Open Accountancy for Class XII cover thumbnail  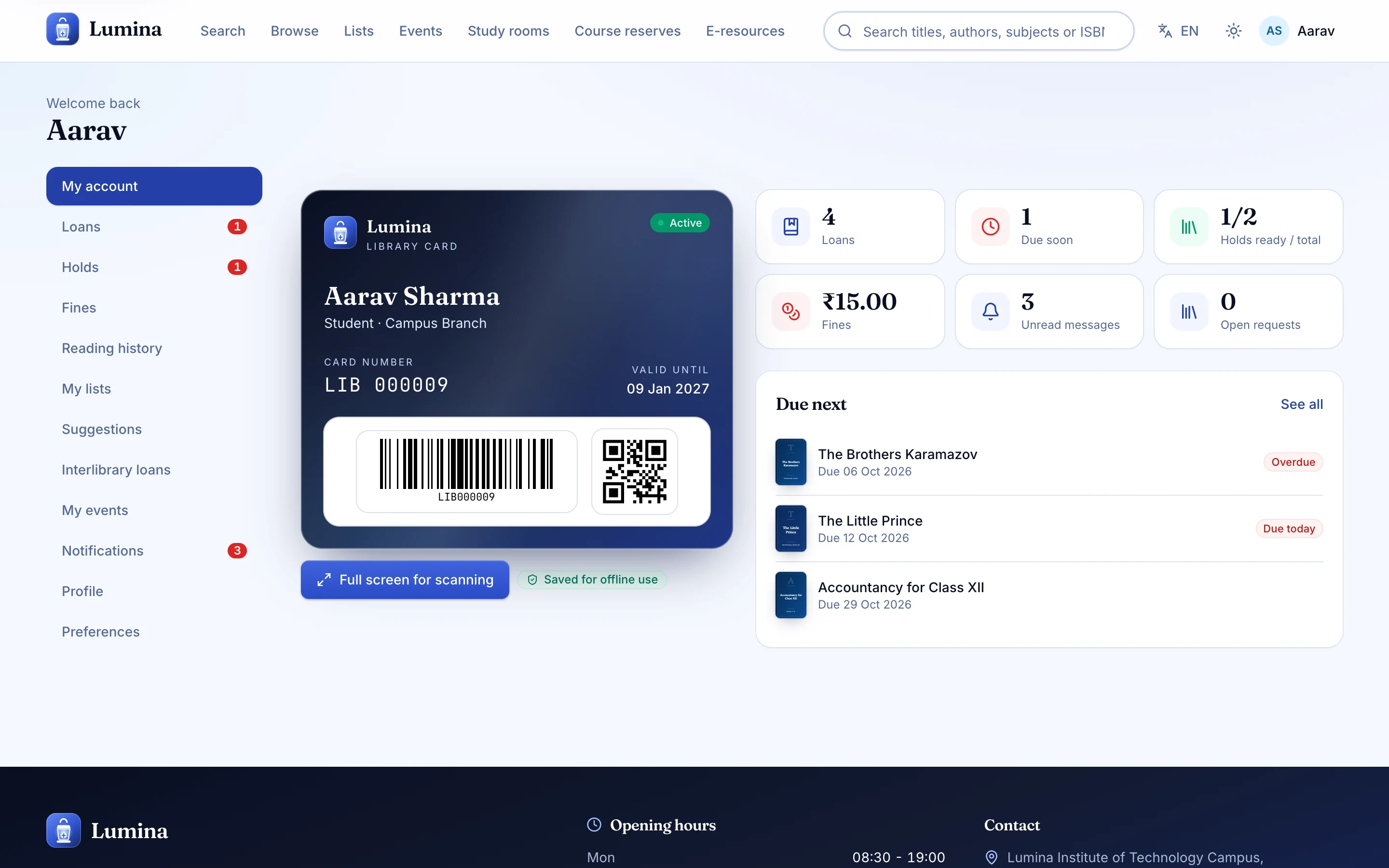click(x=791, y=596)
